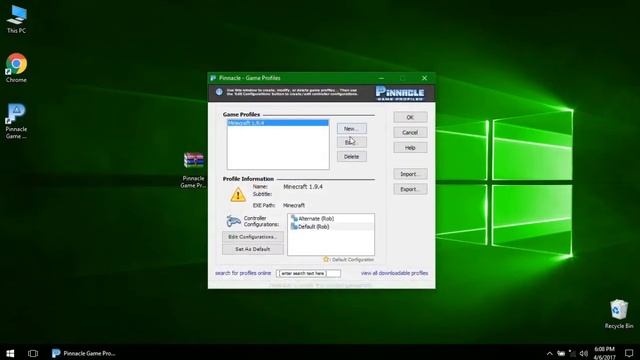Open the Recycle Bin
This screenshot has width=640, height=360.
click(619, 314)
